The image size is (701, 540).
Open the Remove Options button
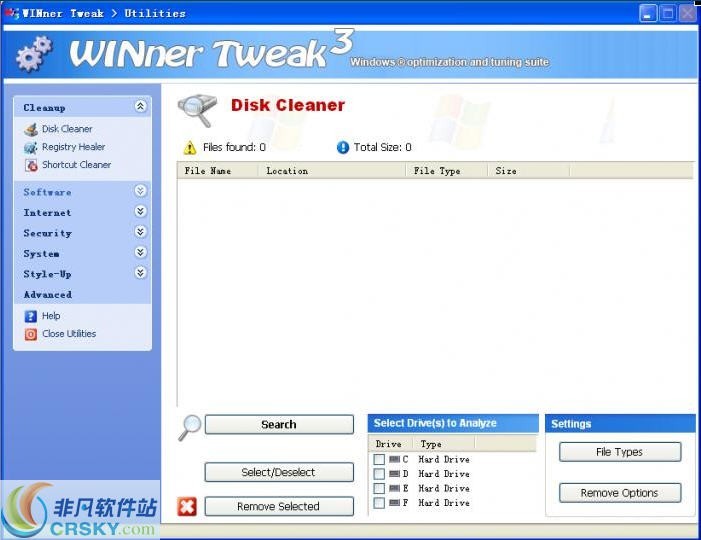point(620,493)
